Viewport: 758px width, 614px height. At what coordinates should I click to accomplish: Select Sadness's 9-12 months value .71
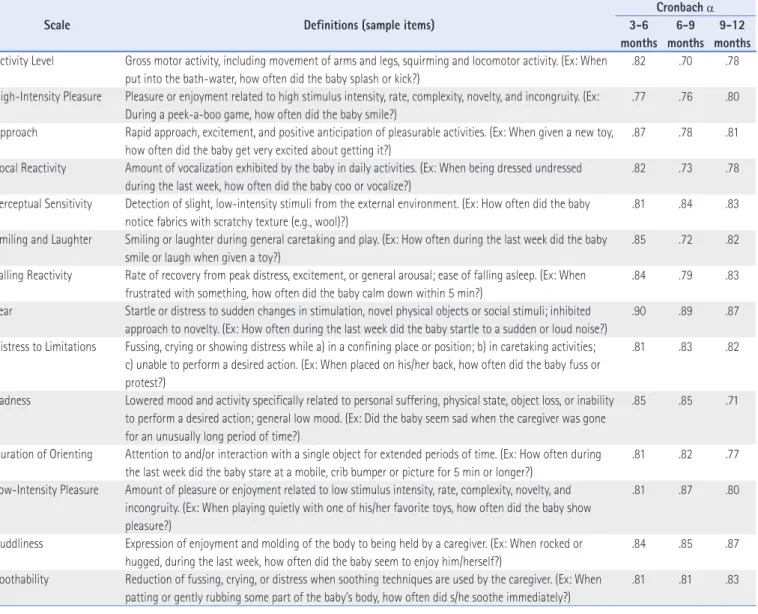[732, 401]
